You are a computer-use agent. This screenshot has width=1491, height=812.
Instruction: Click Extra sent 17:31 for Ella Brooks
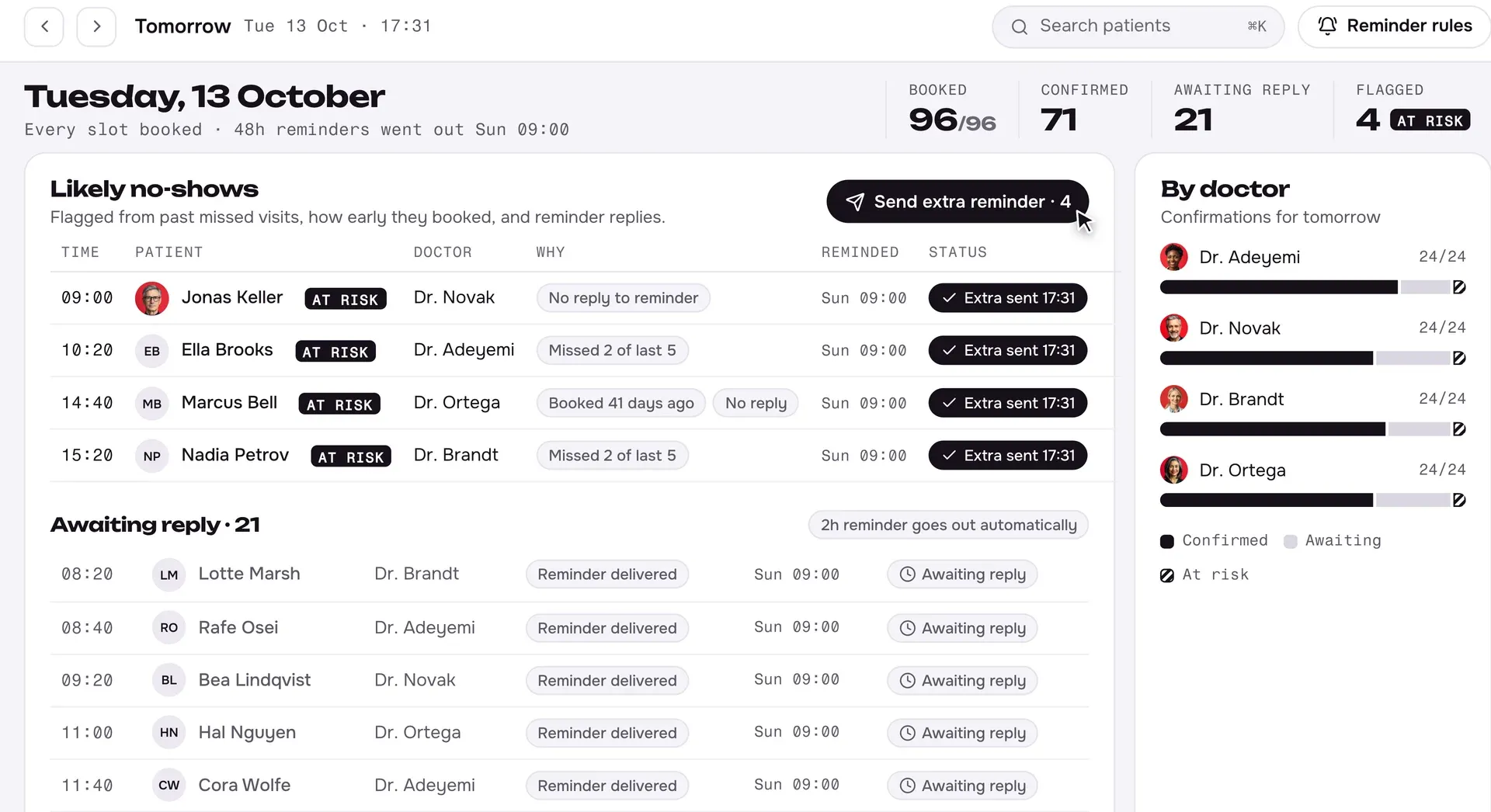click(1008, 351)
